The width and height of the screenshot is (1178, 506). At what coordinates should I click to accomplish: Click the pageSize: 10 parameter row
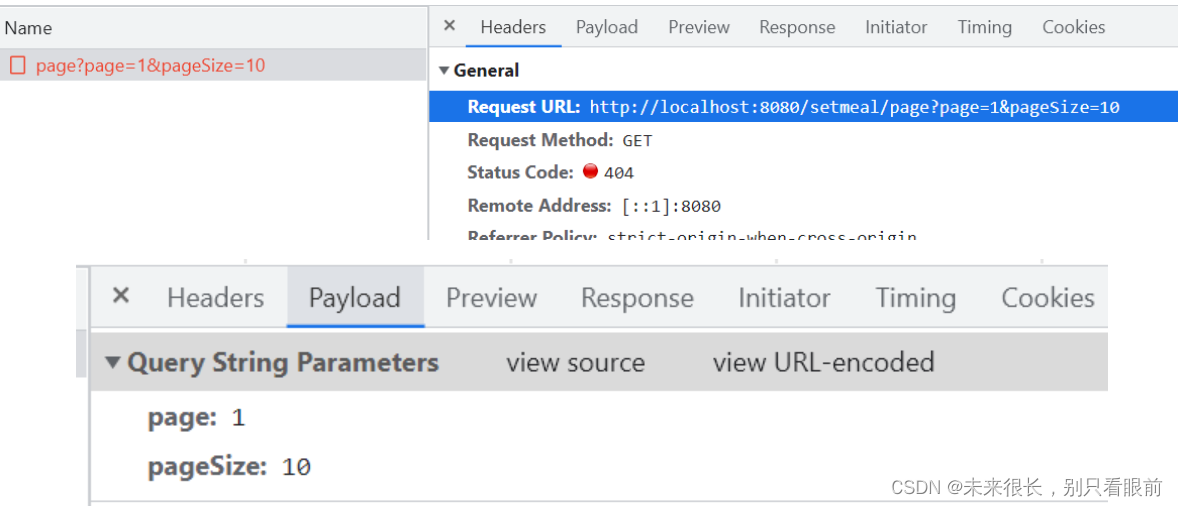point(229,468)
